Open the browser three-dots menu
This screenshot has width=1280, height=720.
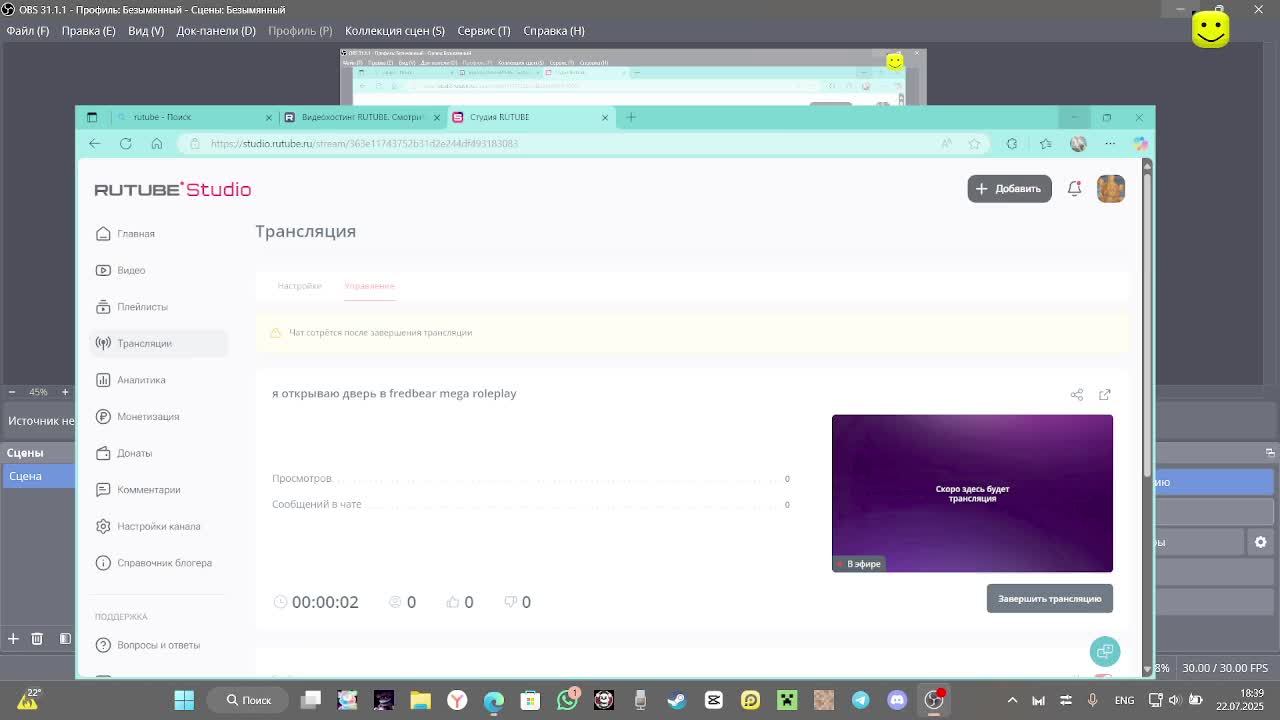pos(1110,143)
